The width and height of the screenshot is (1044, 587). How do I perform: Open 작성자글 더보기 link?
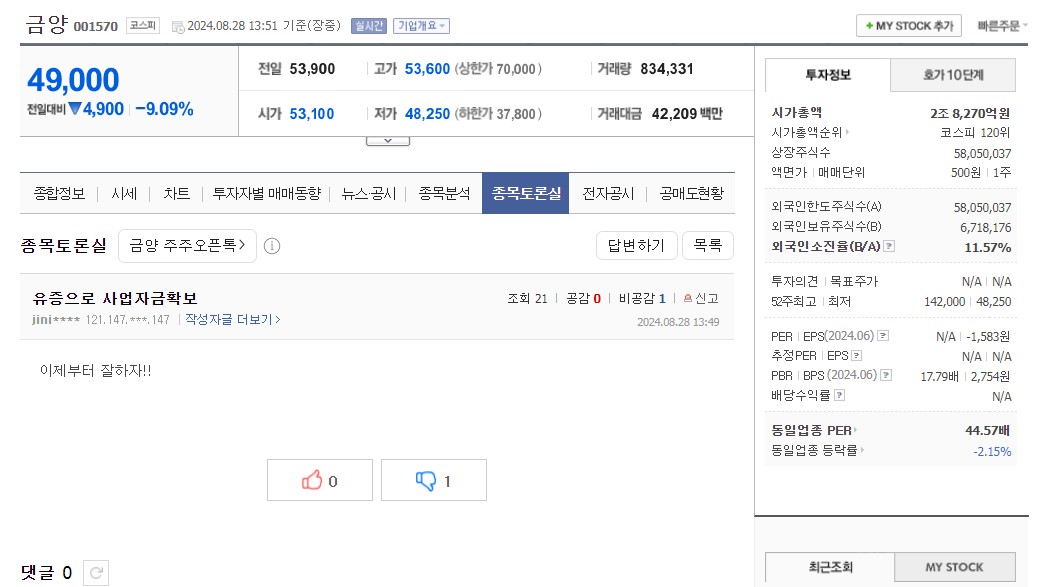coord(233,320)
